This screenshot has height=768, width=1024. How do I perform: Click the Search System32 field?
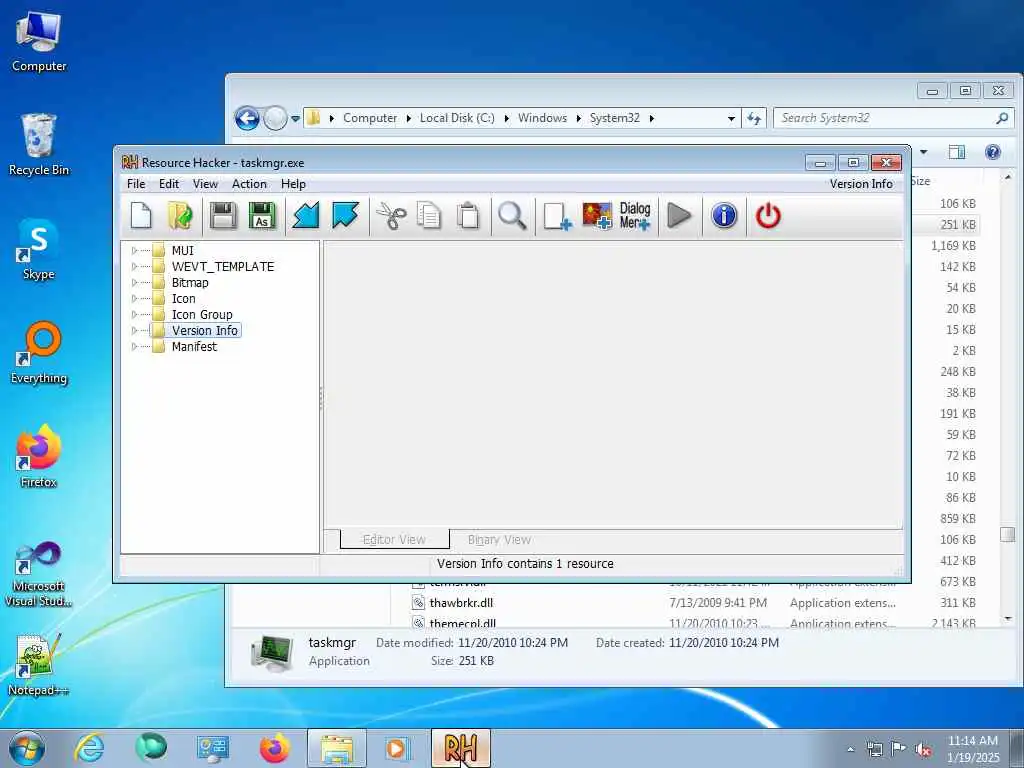893,118
